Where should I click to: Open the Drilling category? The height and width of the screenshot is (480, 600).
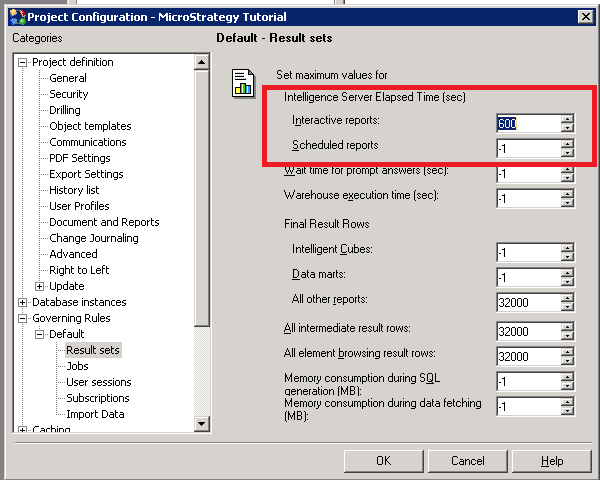(x=65, y=110)
